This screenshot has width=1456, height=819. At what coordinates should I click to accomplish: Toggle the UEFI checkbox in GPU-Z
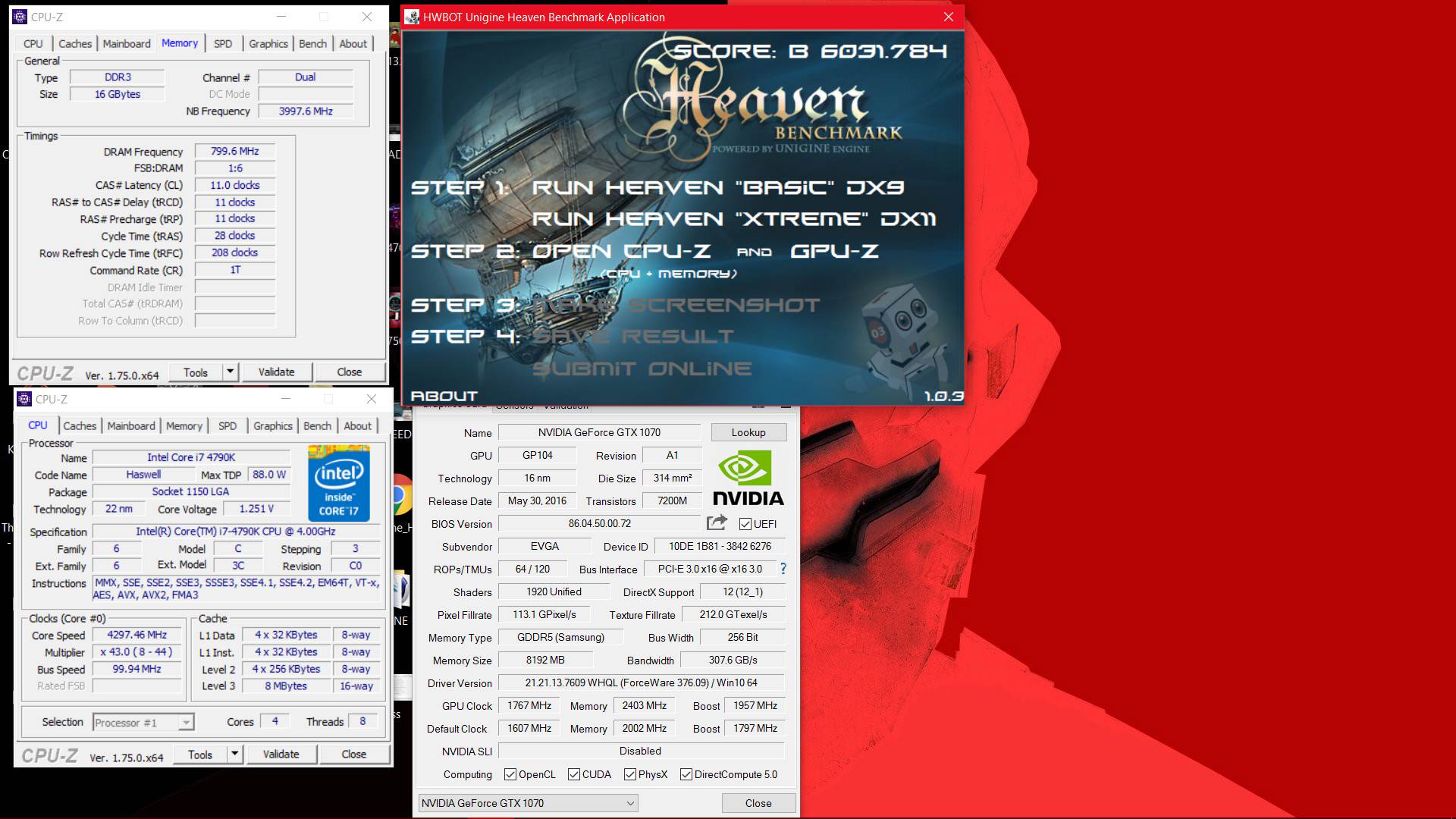[x=745, y=524]
